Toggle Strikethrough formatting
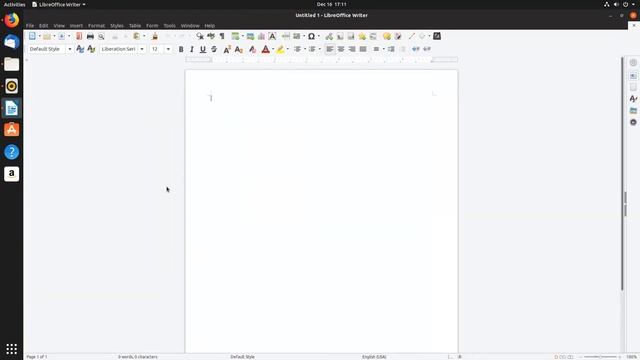 [x=214, y=49]
